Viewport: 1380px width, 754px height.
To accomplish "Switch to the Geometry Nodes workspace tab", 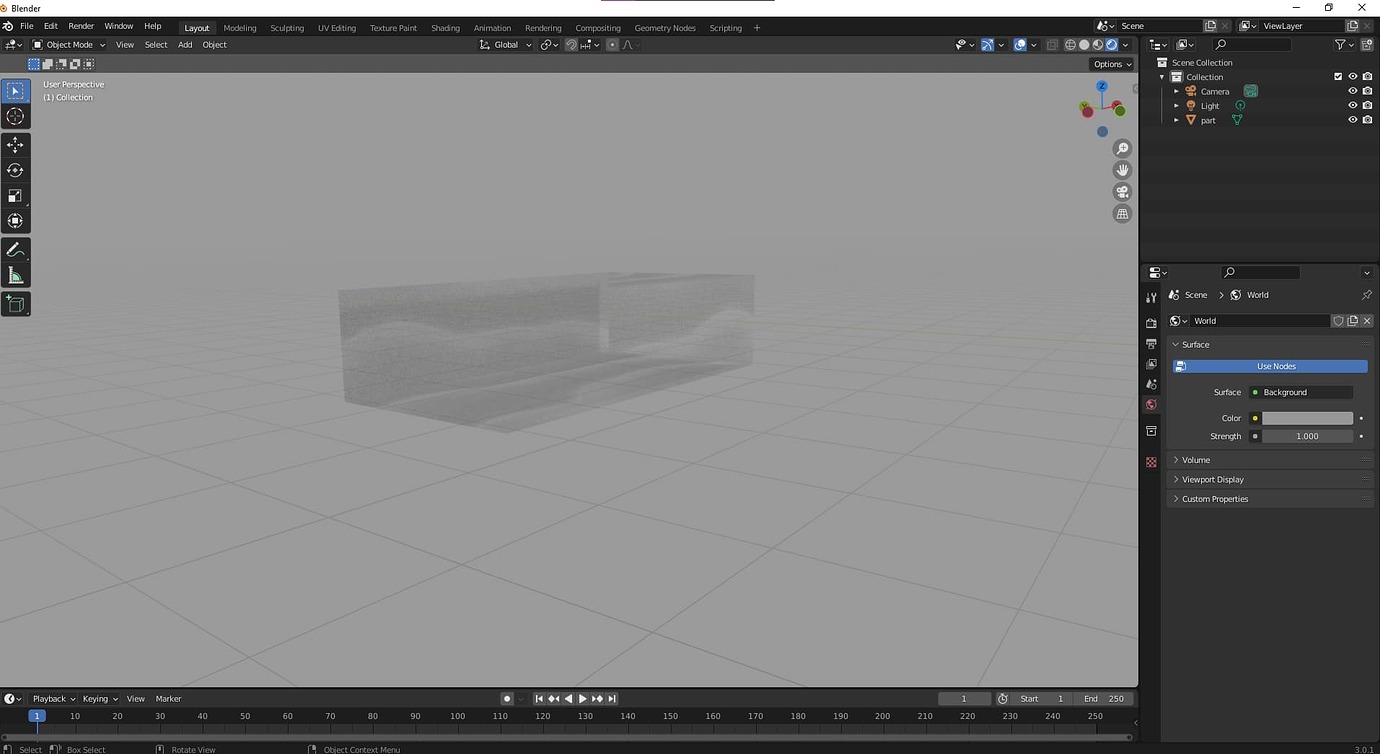I will [665, 28].
